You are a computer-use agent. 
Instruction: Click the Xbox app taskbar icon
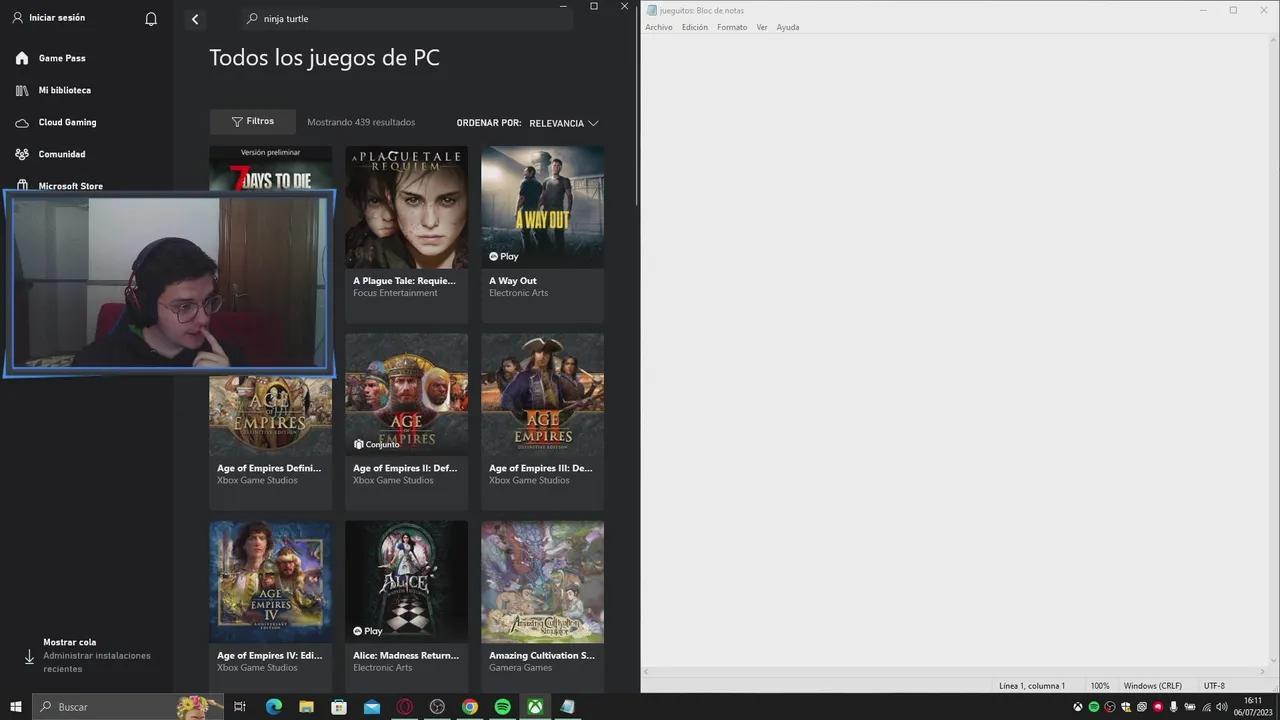point(536,707)
